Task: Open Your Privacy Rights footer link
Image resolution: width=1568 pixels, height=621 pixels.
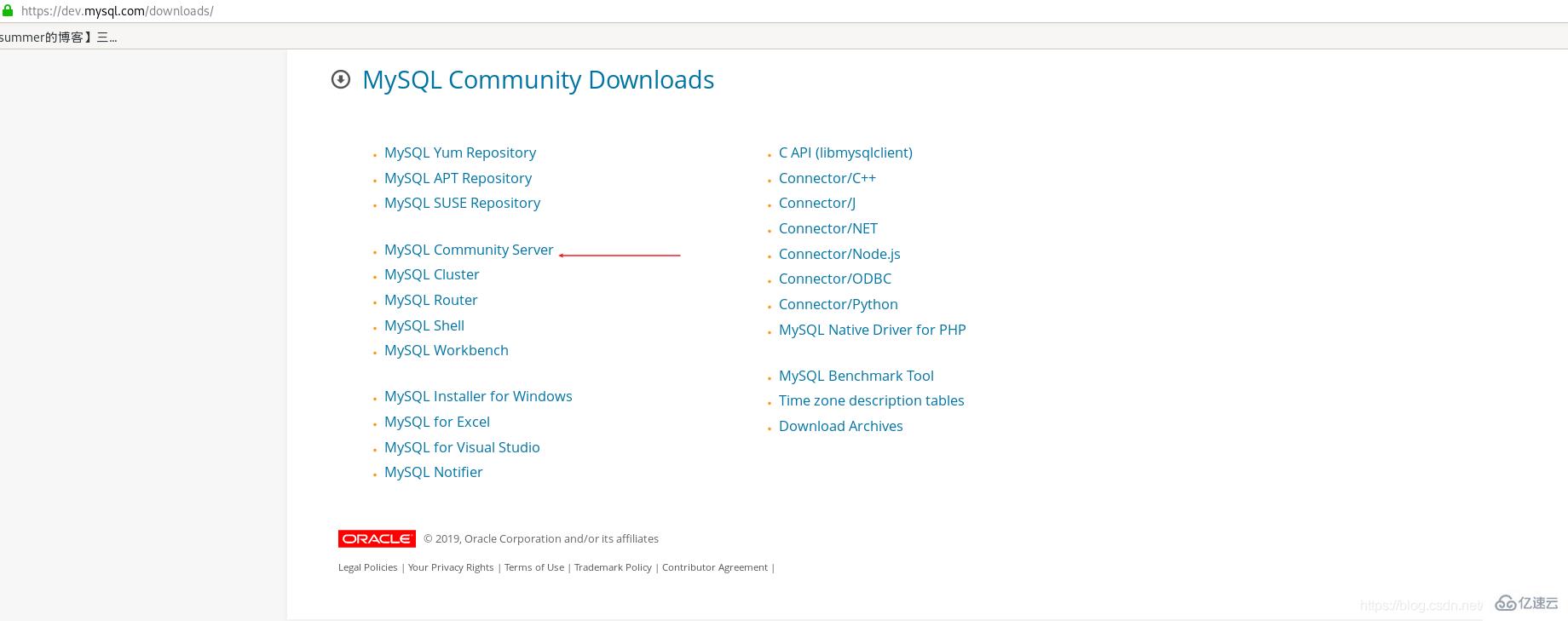Action: coord(451,567)
